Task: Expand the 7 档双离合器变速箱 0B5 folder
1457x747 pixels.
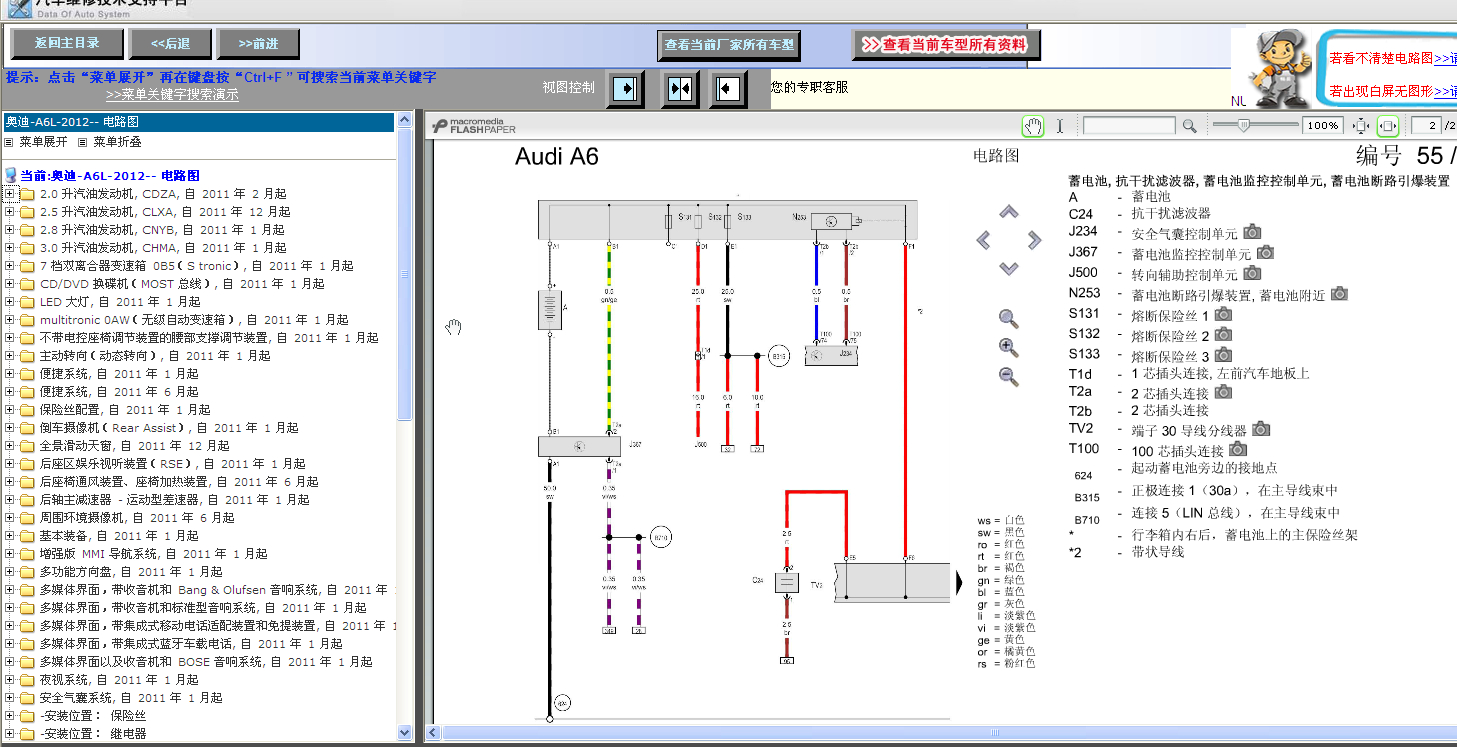Action: tap(10, 266)
